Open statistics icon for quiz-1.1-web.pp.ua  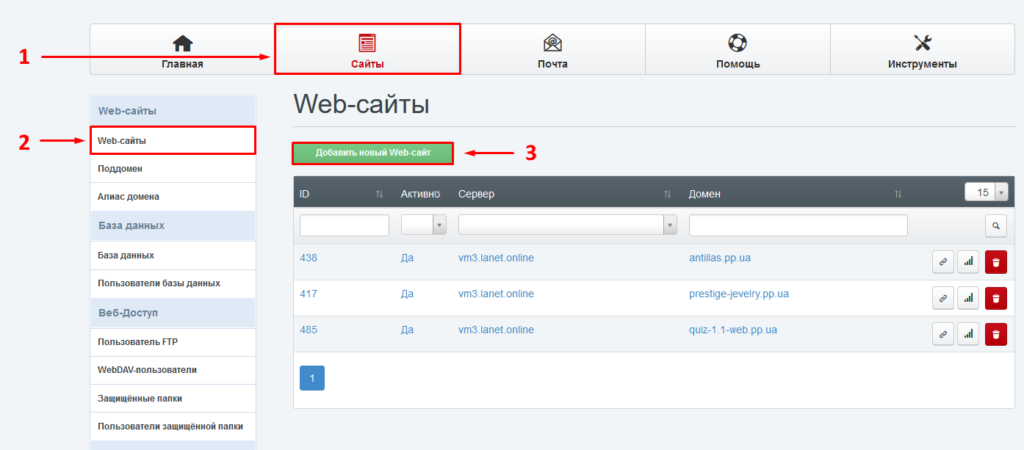click(x=967, y=334)
